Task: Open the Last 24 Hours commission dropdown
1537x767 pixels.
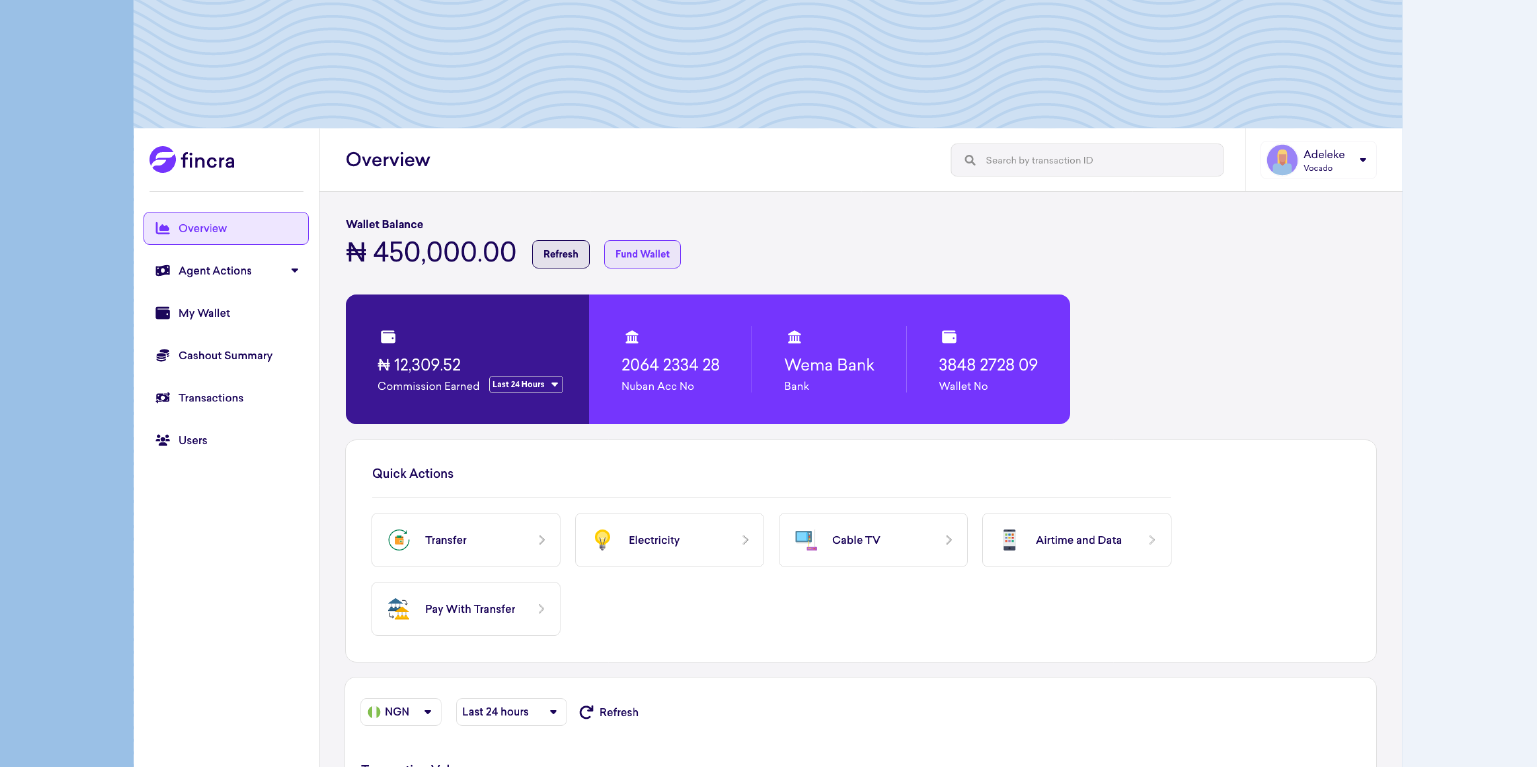Action: (526, 384)
